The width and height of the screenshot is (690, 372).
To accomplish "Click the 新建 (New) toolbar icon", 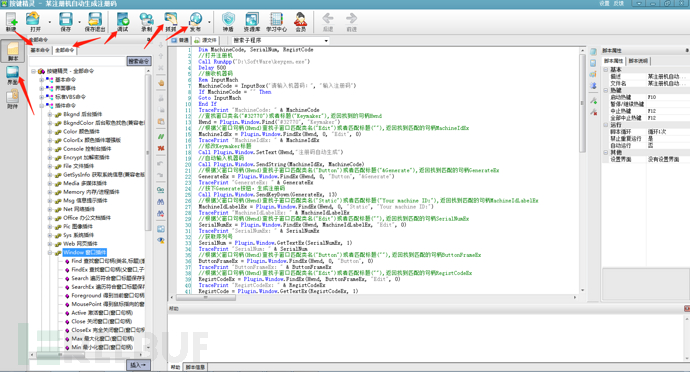I will tap(11, 22).
